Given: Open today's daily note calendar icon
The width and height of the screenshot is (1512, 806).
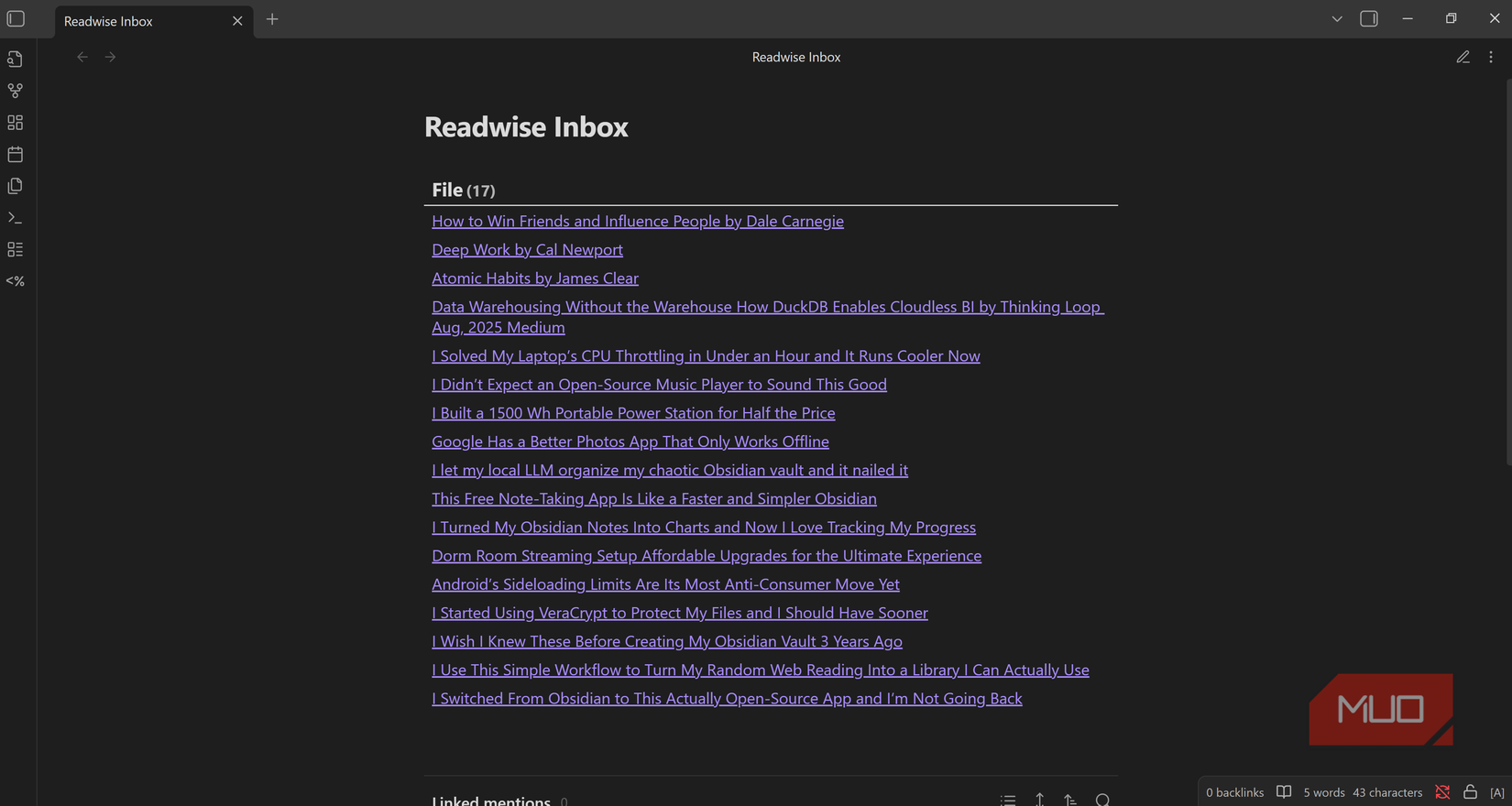Looking at the screenshot, I should click(x=16, y=154).
